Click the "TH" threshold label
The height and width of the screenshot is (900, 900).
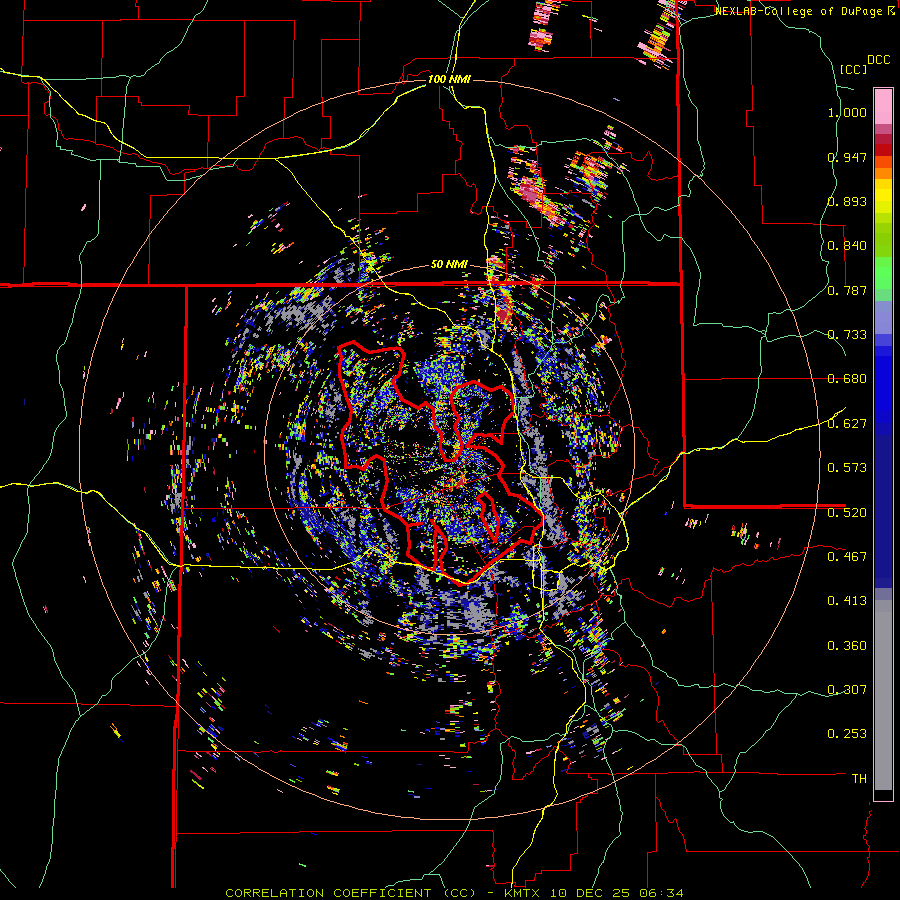859,779
